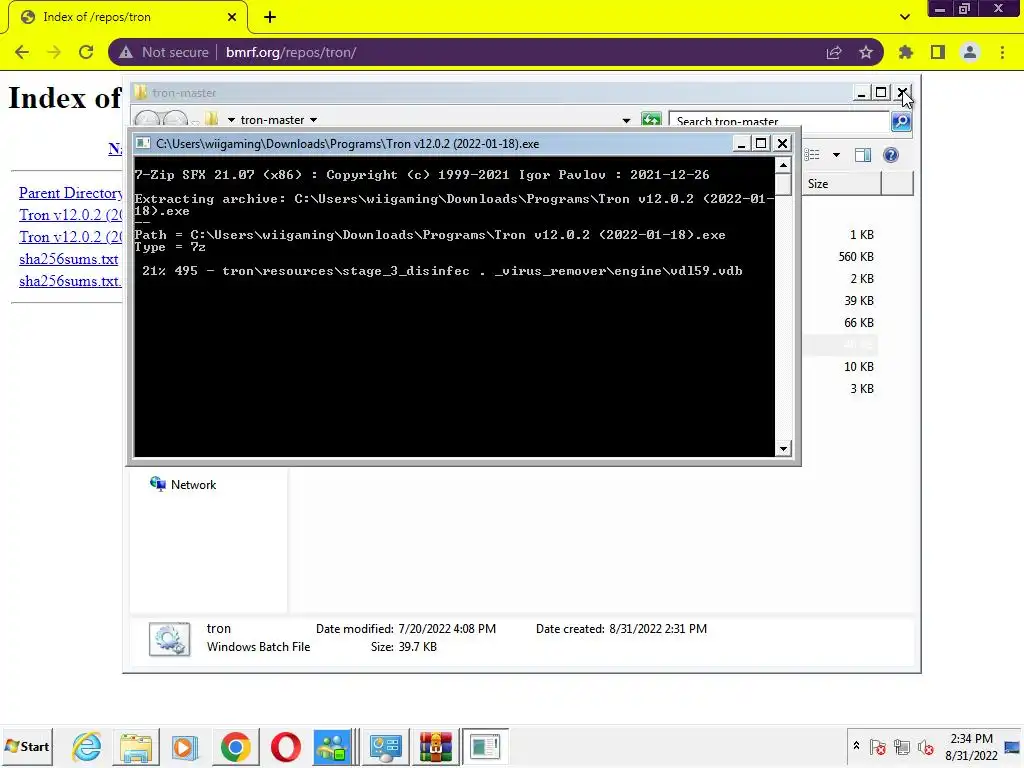This screenshot has width=1024, height=768.
Task: Sort by the Size column header
Action: tap(841, 184)
